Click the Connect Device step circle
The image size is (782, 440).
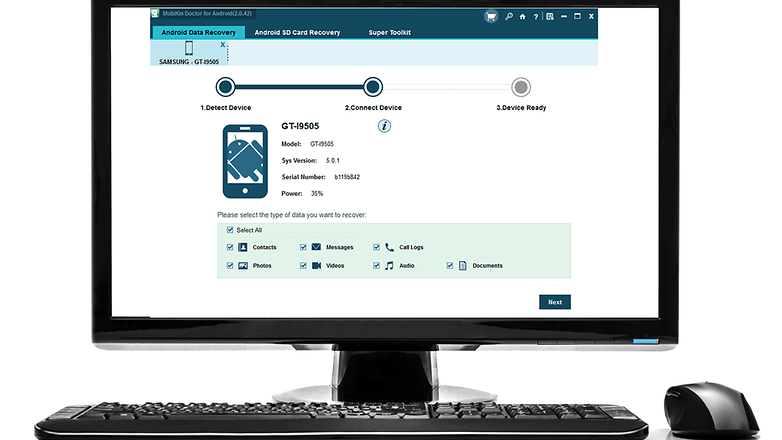pos(373,87)
